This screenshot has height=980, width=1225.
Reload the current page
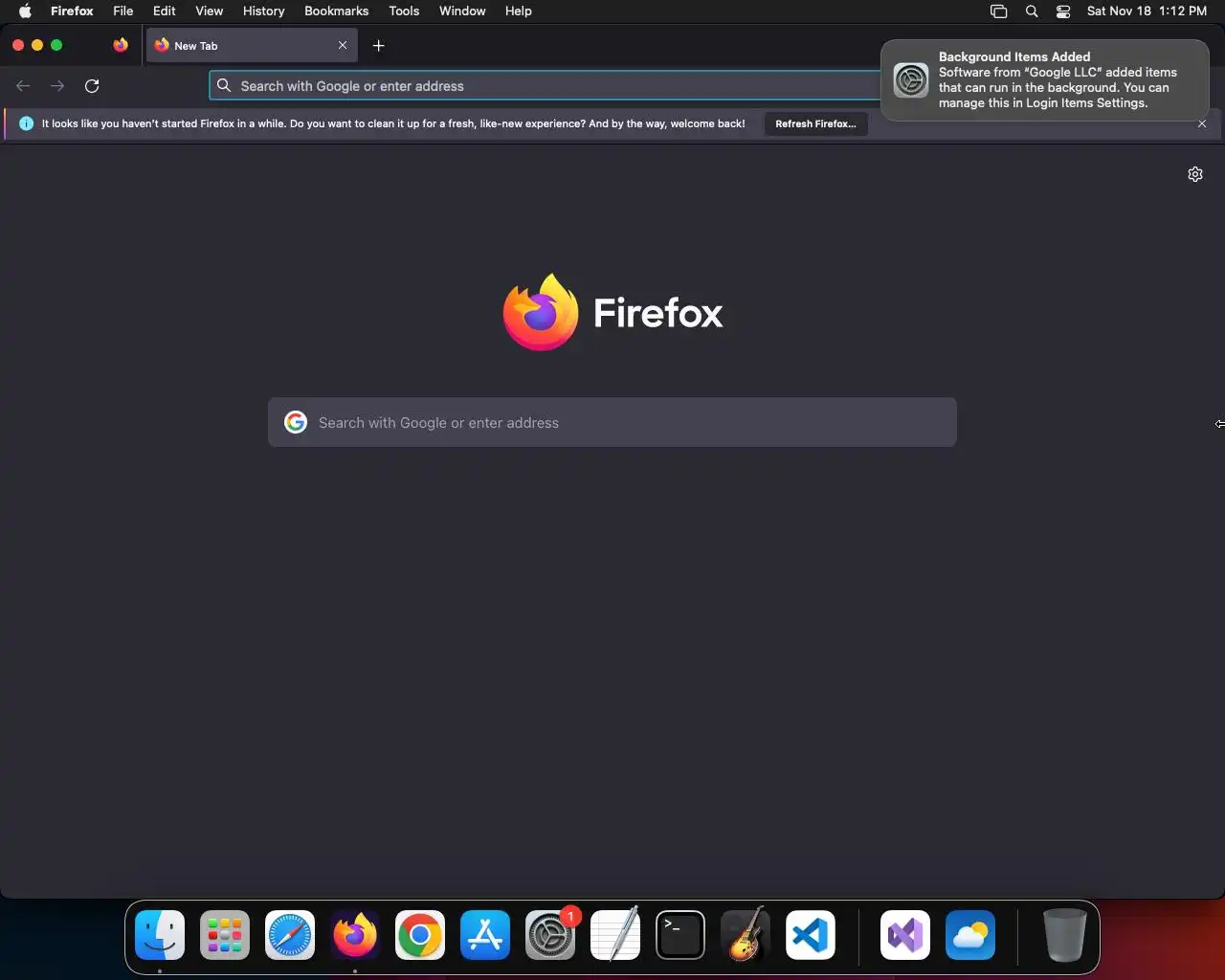(92, 86)
